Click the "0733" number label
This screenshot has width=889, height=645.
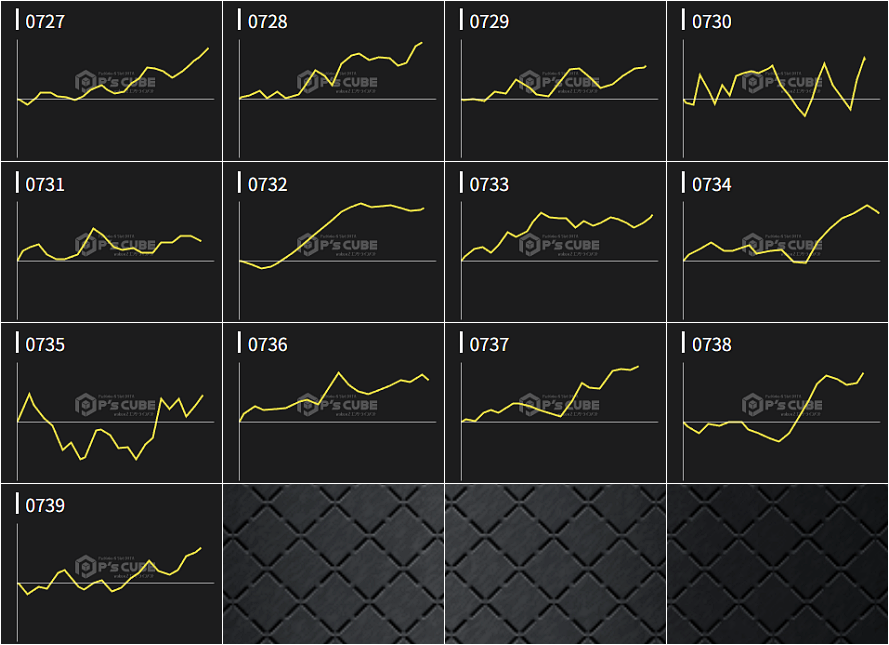pyautogui.click(x=489, y=184)
